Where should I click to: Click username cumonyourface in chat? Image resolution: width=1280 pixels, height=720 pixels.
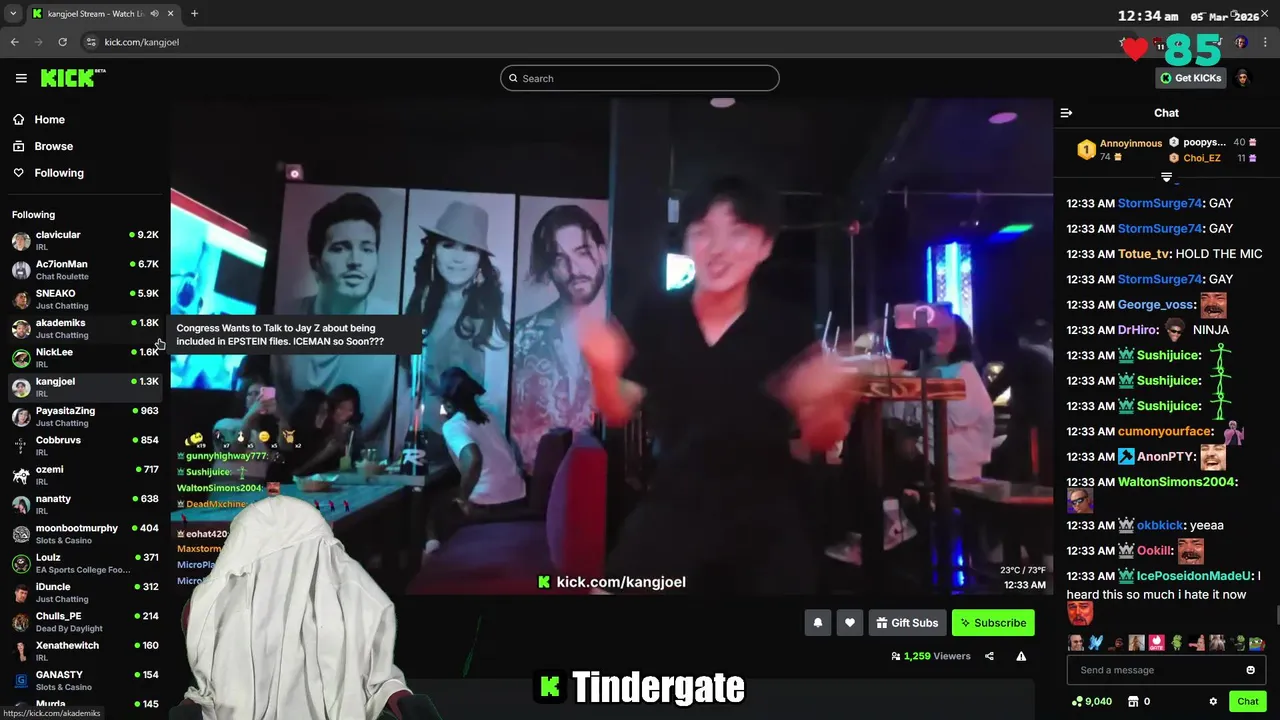[x=1165, y=431]
